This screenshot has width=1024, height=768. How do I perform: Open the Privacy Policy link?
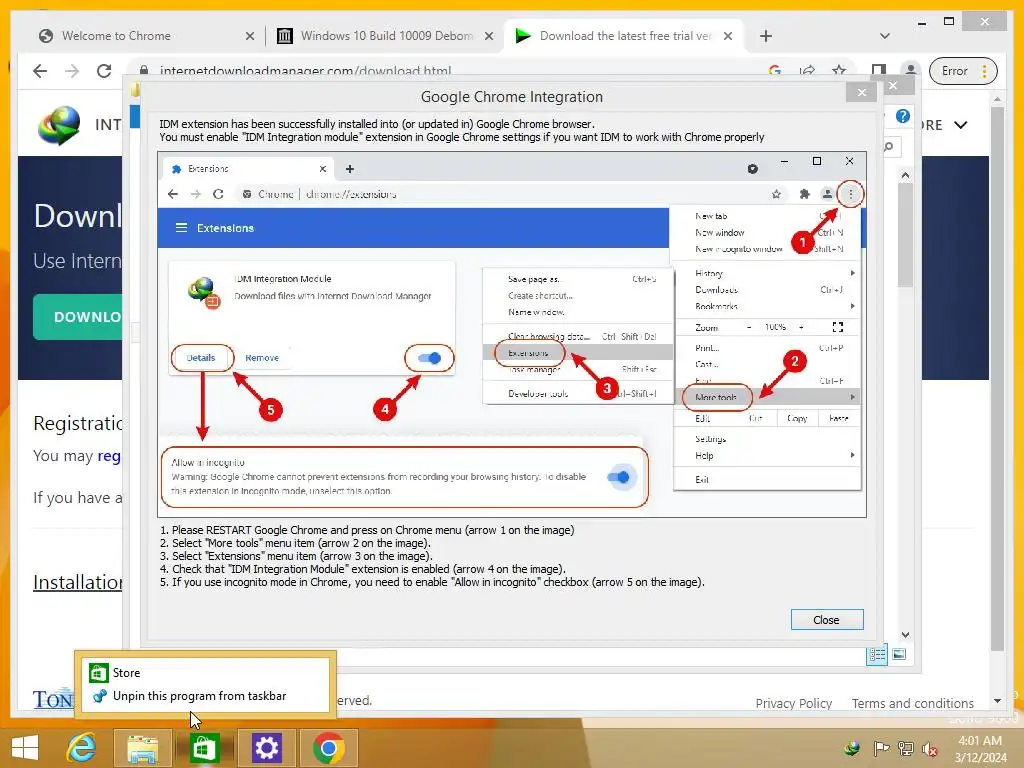click(x=793, y=703)
